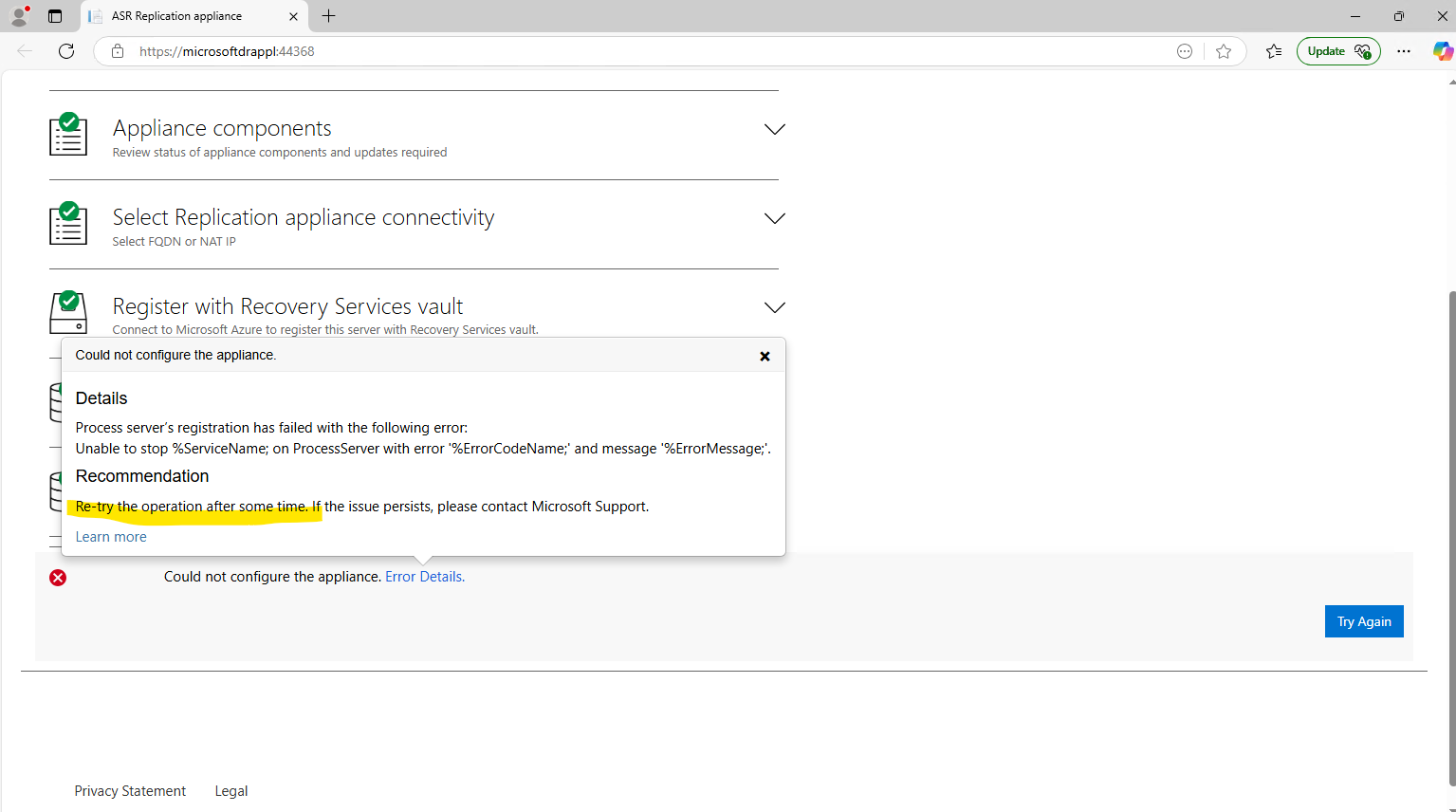1456x812 pixels.
Task: Click the red error status icon
Action: pos(58,578)
